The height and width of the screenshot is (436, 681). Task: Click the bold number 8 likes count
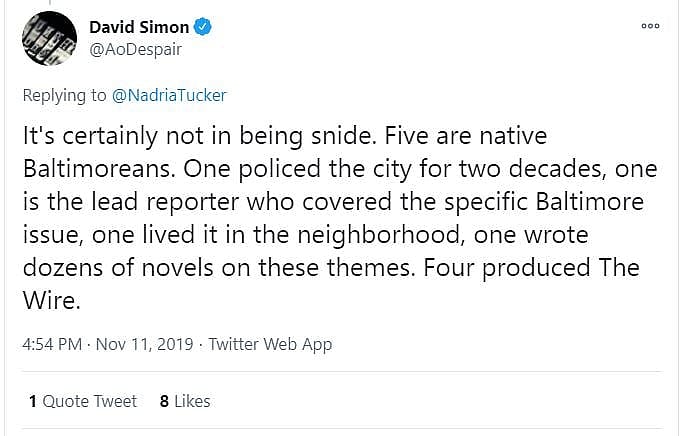tap(164, 400)
